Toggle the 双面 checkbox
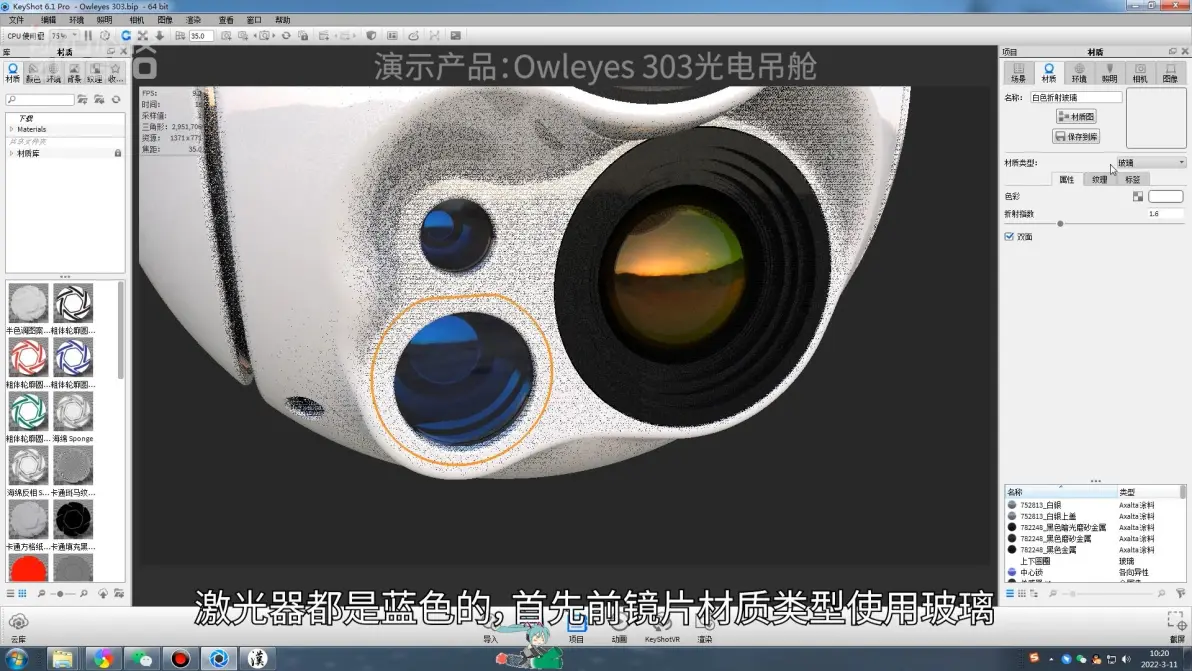This screenshot has height=671, width=1192. pos(1010,236)
